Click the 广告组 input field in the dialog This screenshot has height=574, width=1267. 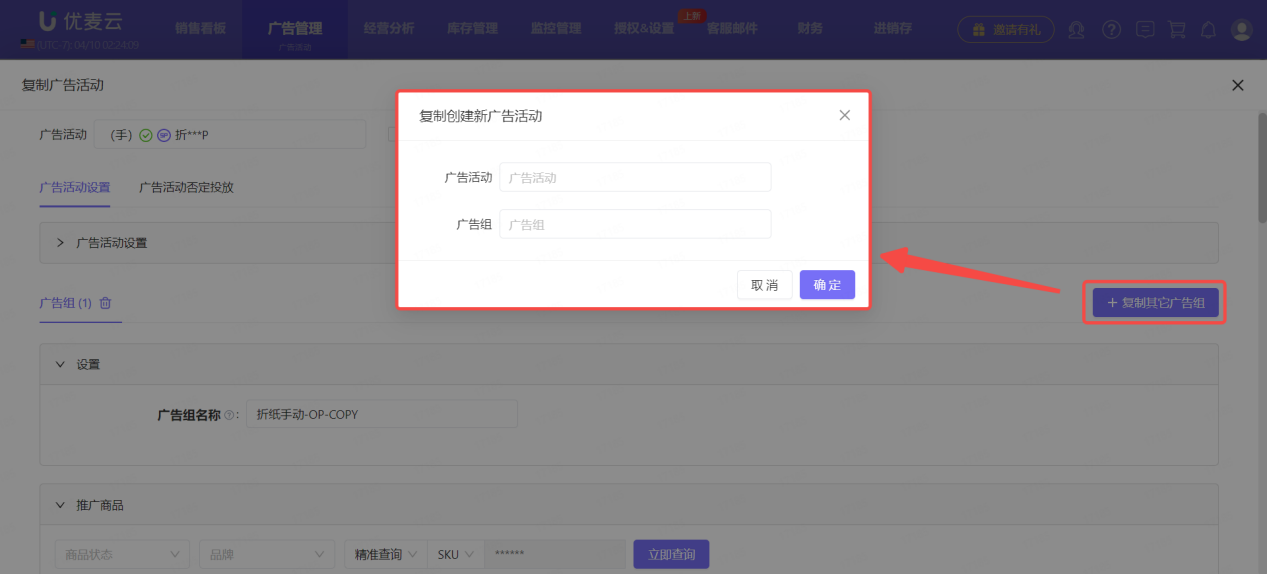pyautogui.click(x=635, y=224)
